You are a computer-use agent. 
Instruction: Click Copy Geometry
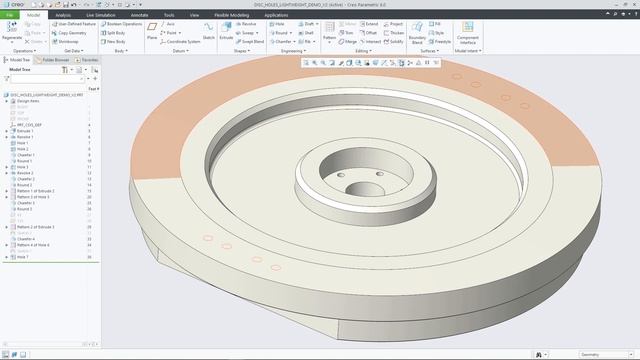(x=69, y=33)
